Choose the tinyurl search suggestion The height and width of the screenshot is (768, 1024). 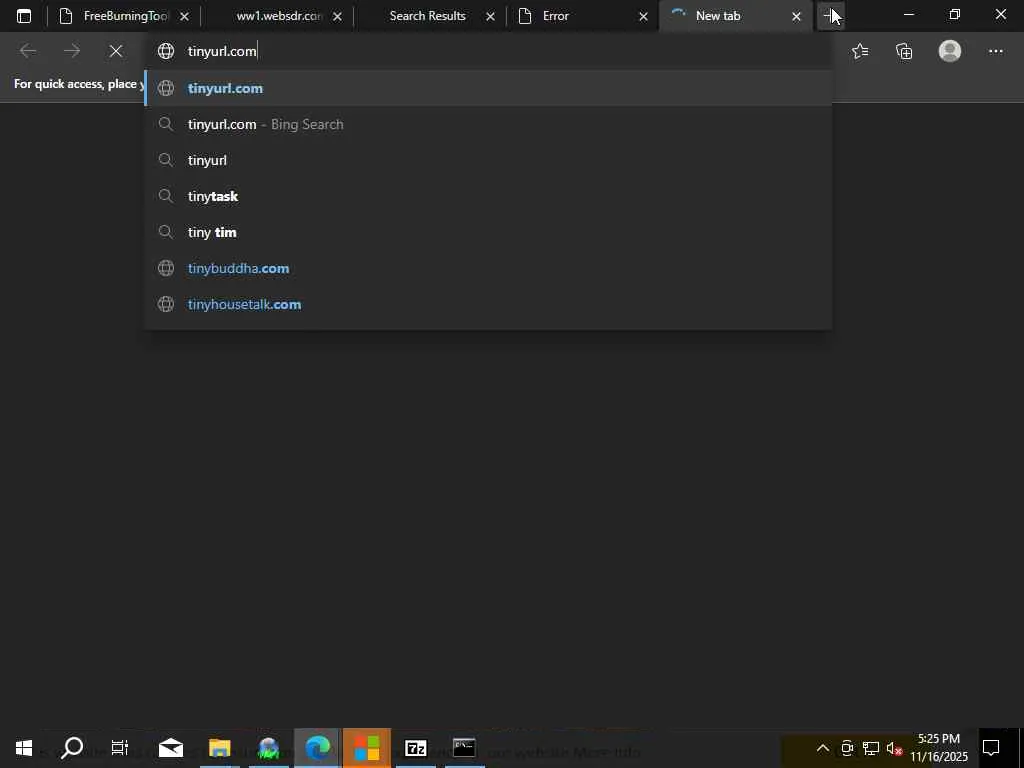click(x=488, y=160)
